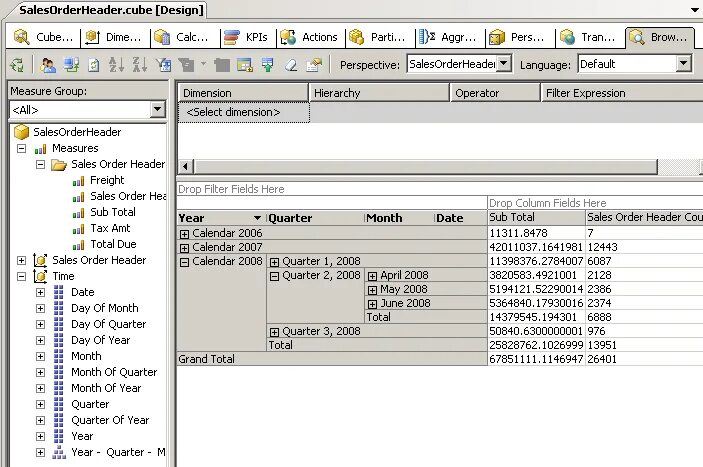Click the Process cube toolbar icon

[17, 65]
